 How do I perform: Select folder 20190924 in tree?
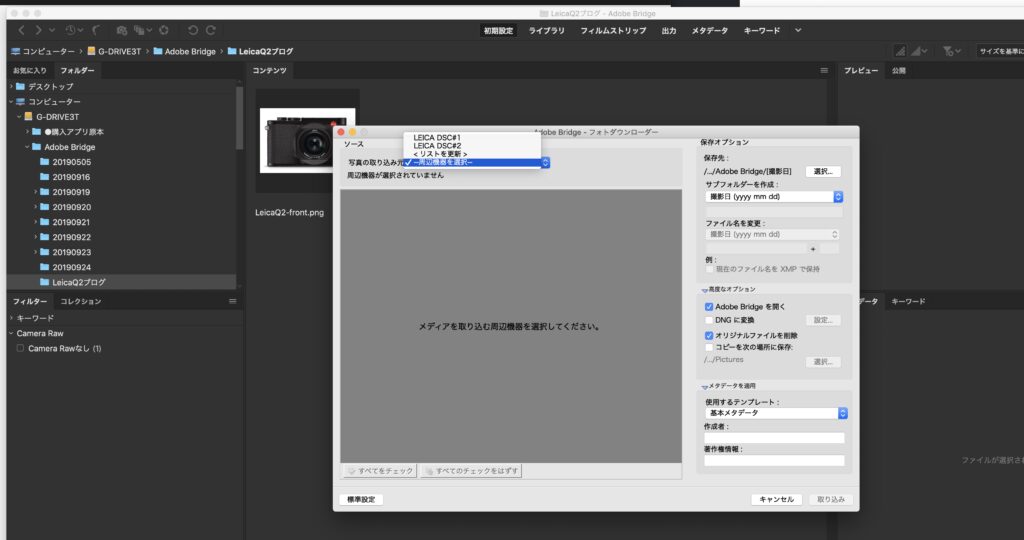(71, 267)
